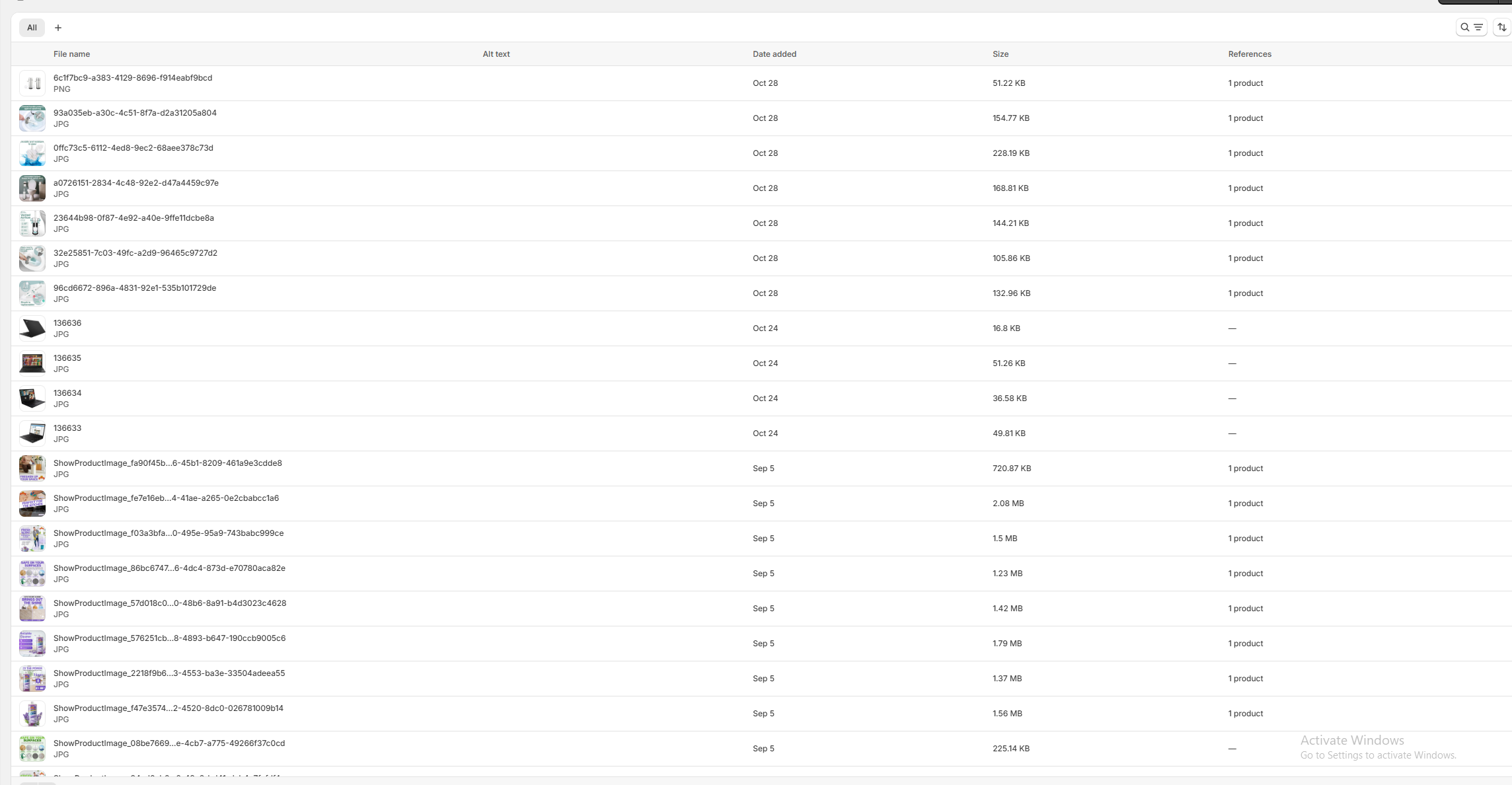Click Sep 5 date for ShowProductImage_f47e3574
Image resolution: width=1512 pixels, height=785 pixels.
(x=763, y=714)
